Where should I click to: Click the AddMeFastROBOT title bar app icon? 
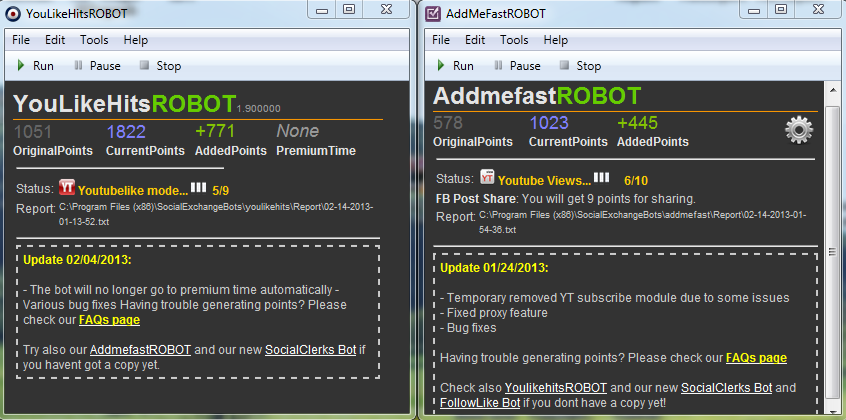pos(432,13)
